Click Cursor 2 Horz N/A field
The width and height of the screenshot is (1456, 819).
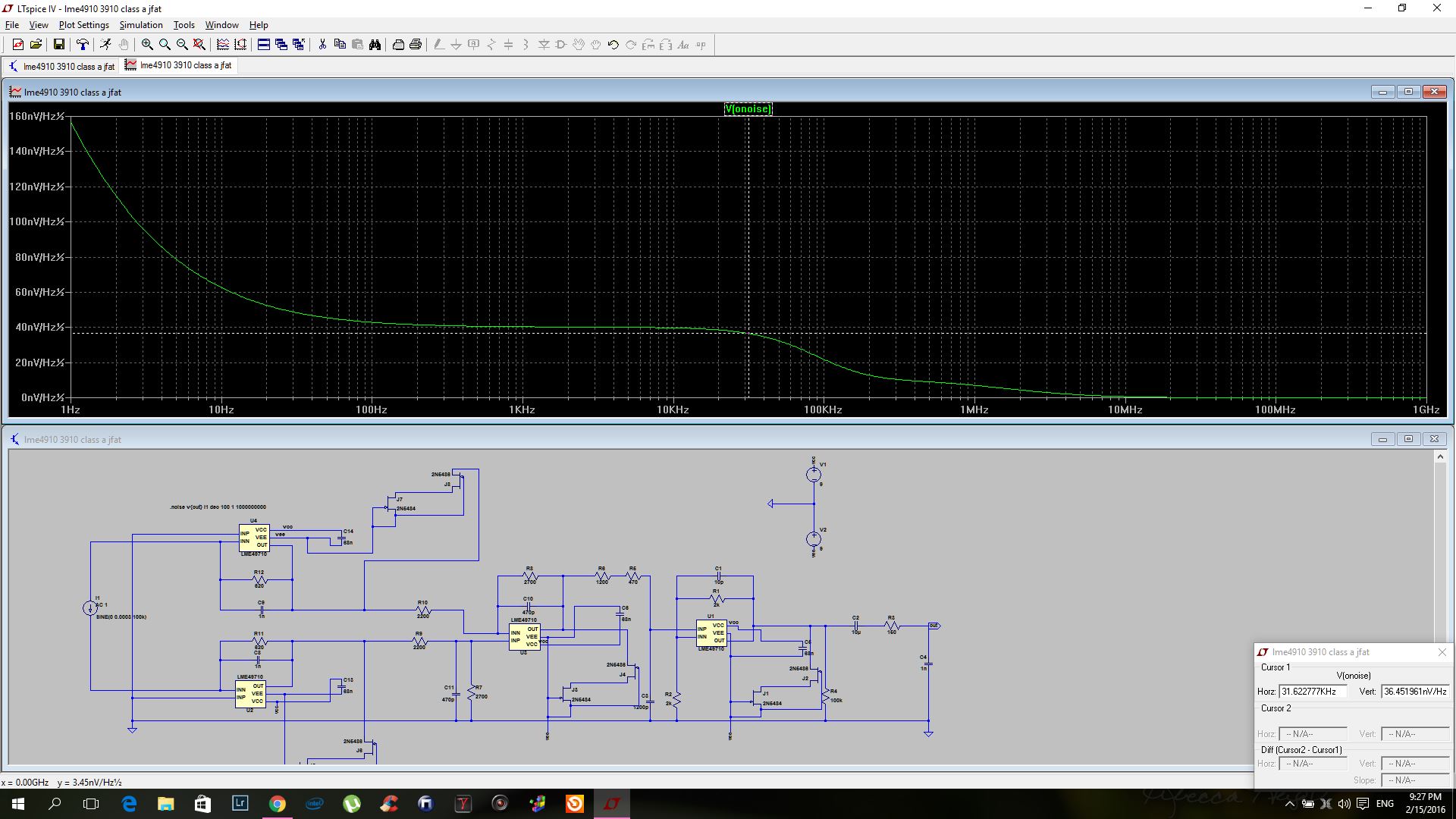click(1313, 734)
